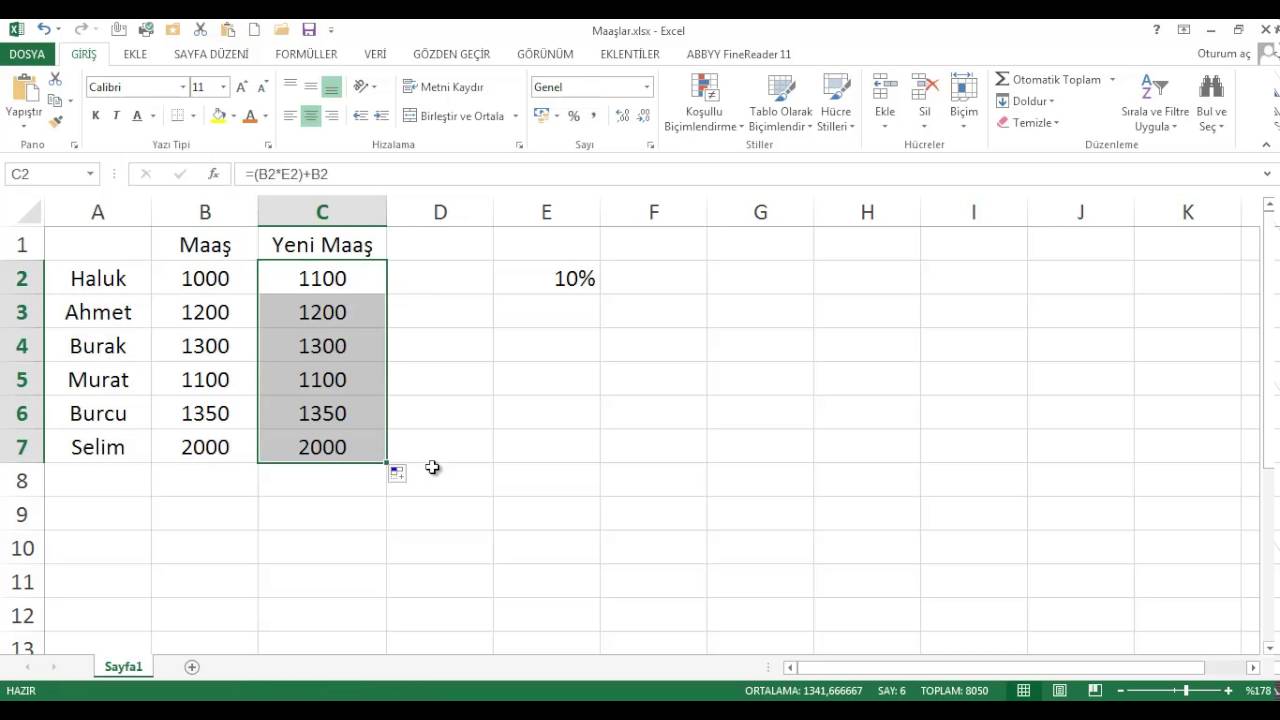The height and width of the screenshot is (720, 1280).
Task: Toggle align left
Action: tap(290, 116)
